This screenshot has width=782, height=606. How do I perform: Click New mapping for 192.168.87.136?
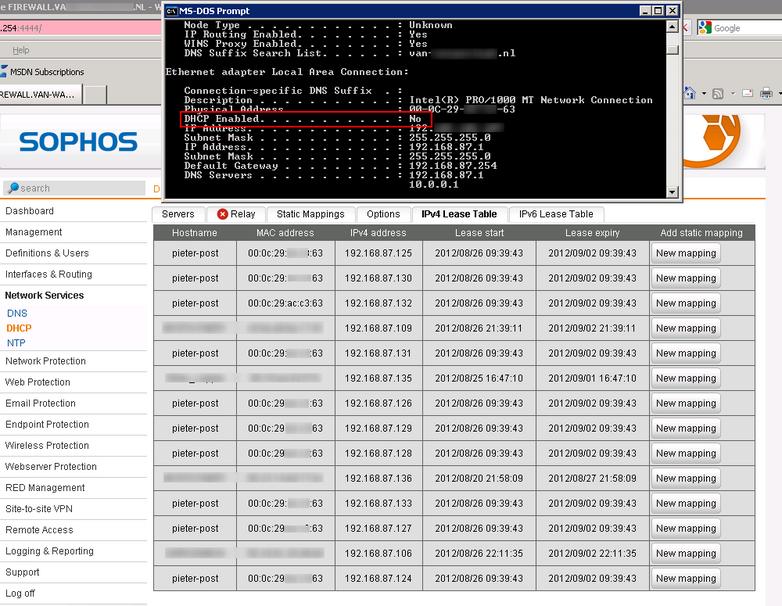click(x=686, y=478)
